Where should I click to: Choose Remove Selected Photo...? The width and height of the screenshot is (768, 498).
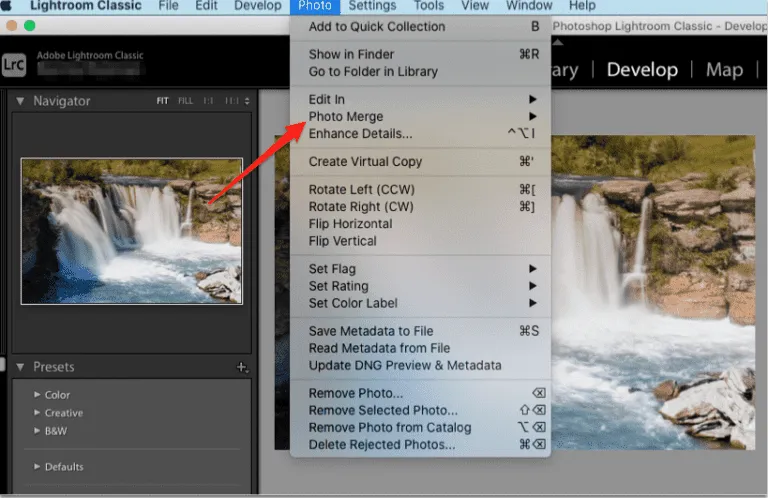[420, 410]
